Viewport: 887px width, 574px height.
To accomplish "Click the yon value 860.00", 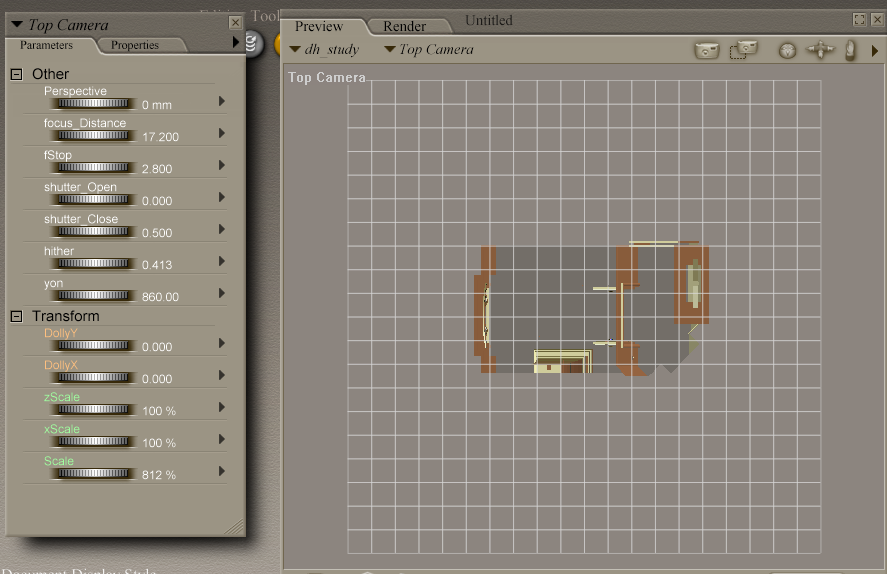I will 160,297.
